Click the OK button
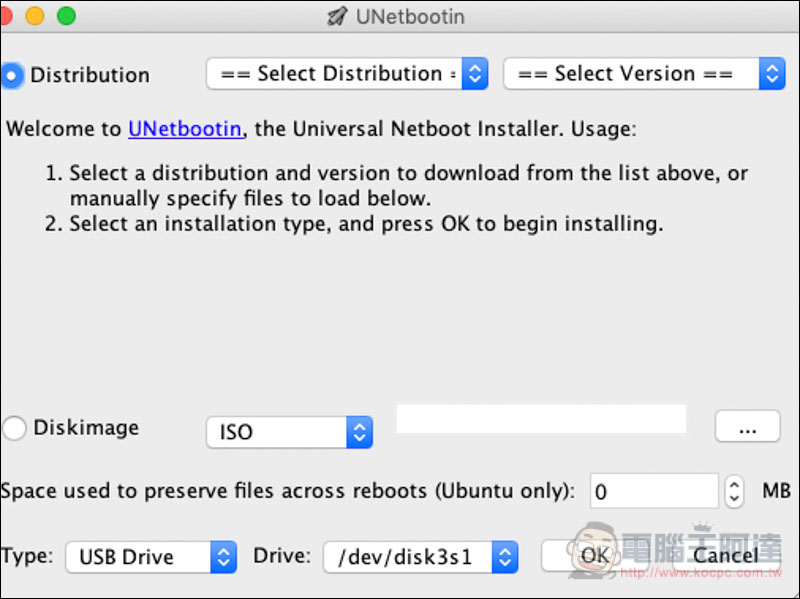800x599 pixels. [x=594, y=556]
